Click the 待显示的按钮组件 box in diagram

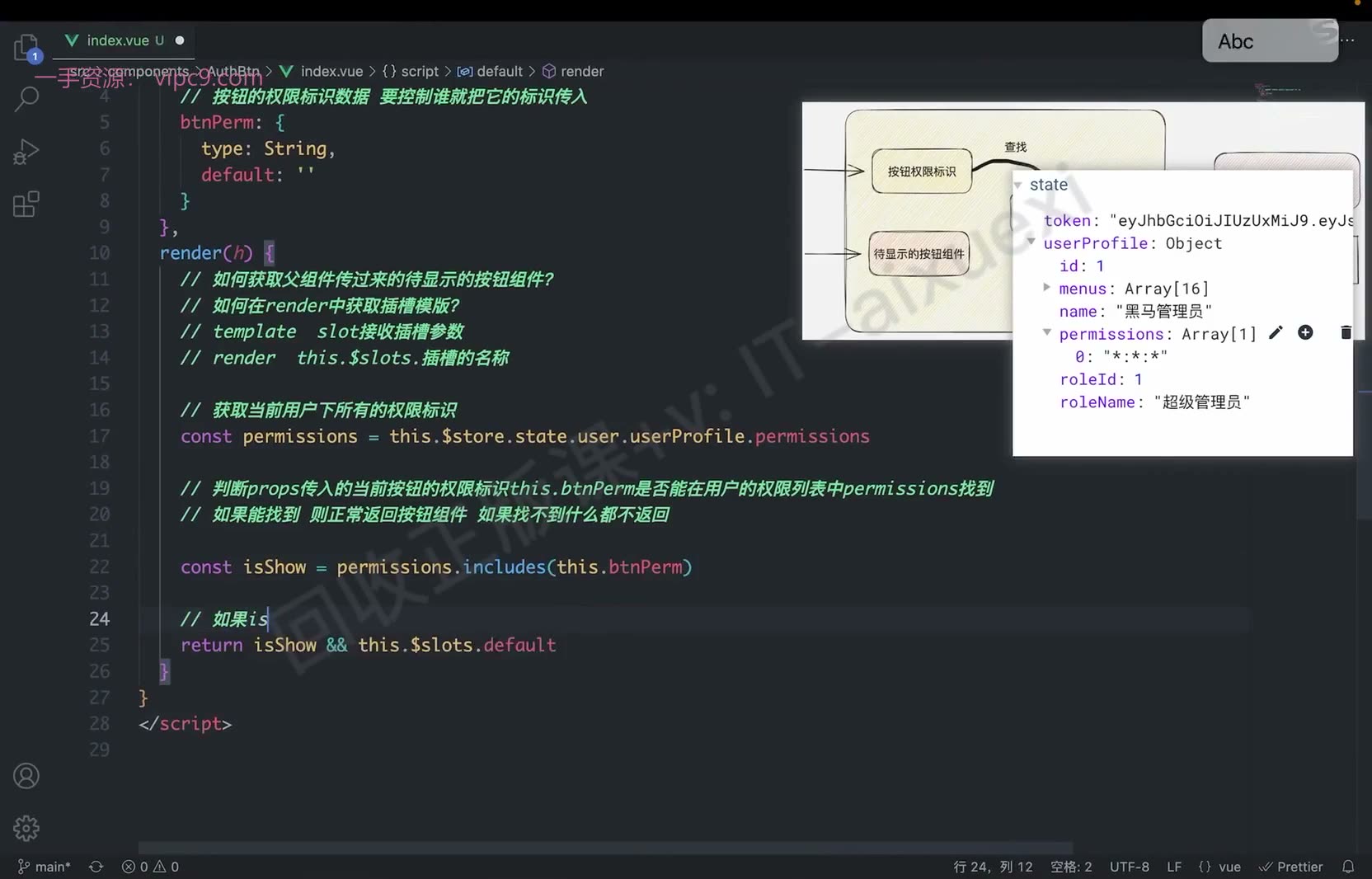[x=919, y=254]
